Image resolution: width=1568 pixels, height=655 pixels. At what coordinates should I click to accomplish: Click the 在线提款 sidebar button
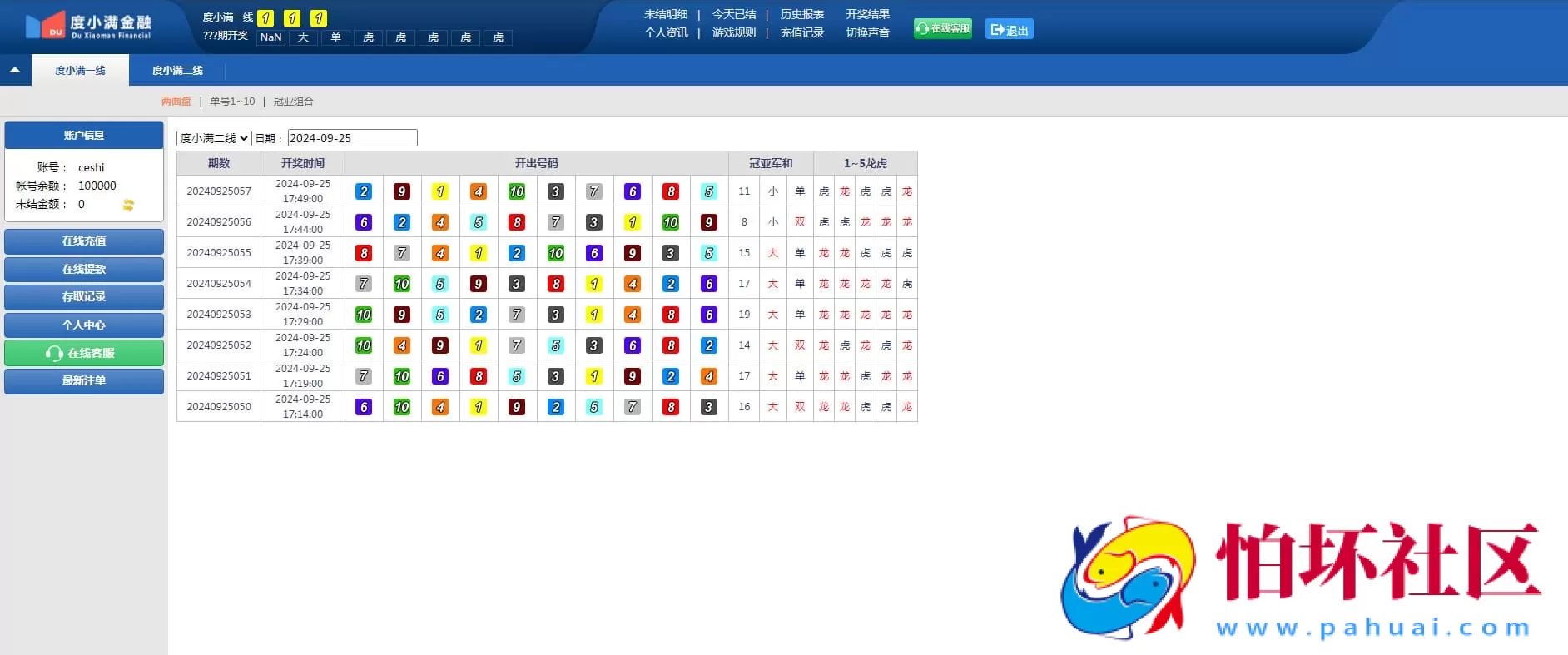pos(84,269)
